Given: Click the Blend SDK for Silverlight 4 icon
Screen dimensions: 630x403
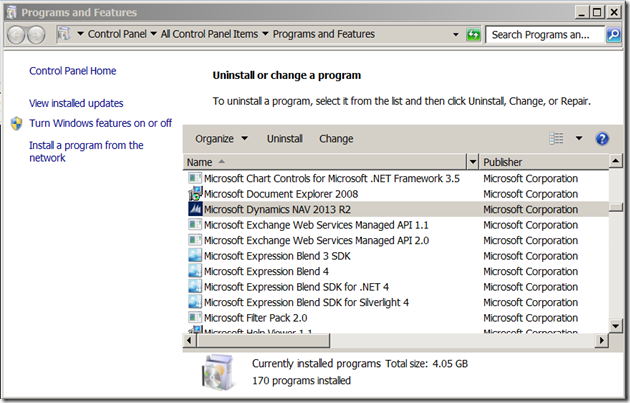Looking at the screenshot, I should (x=195, y=302).
